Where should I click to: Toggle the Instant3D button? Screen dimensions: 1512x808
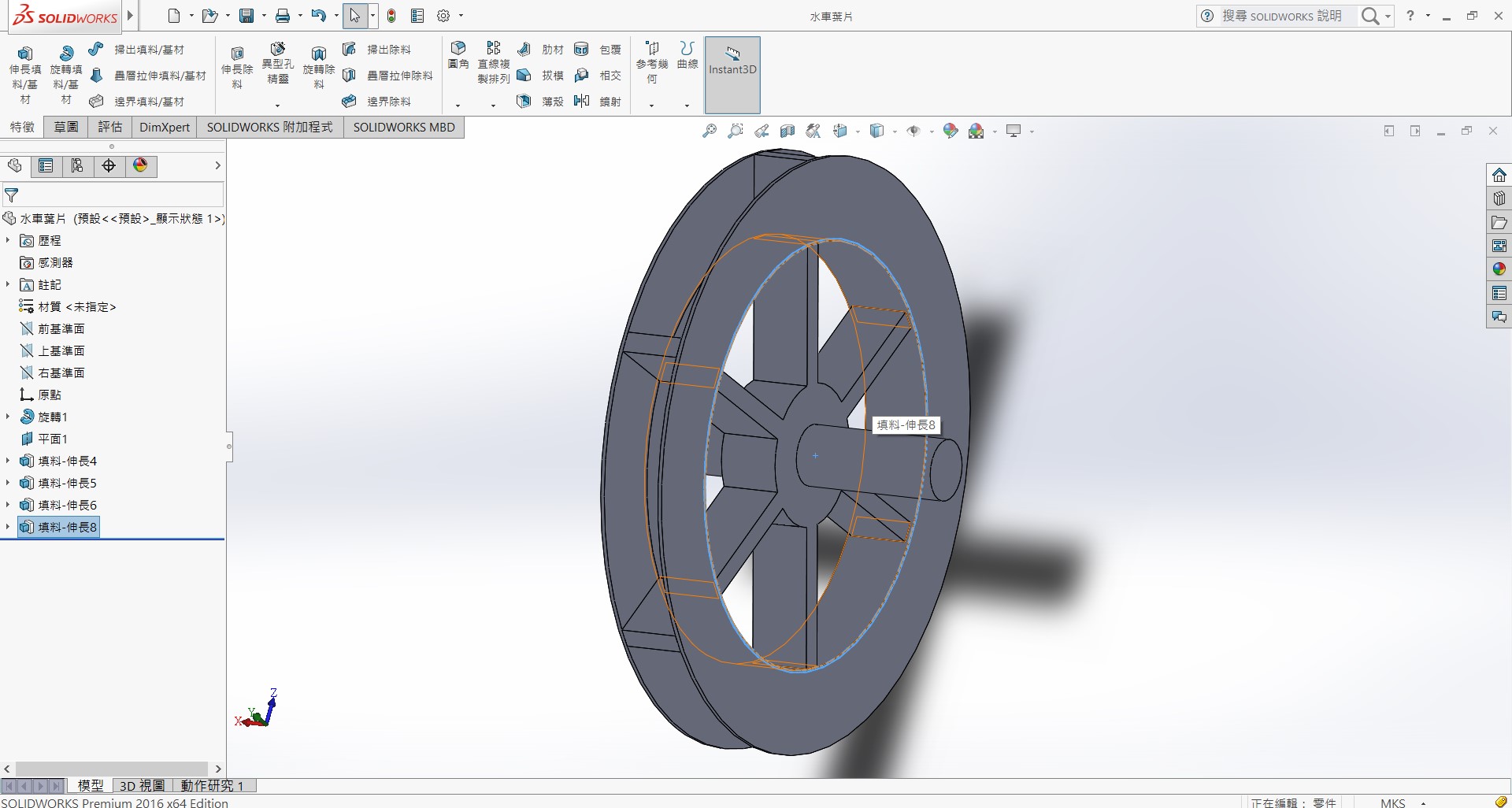click(732, 75)
